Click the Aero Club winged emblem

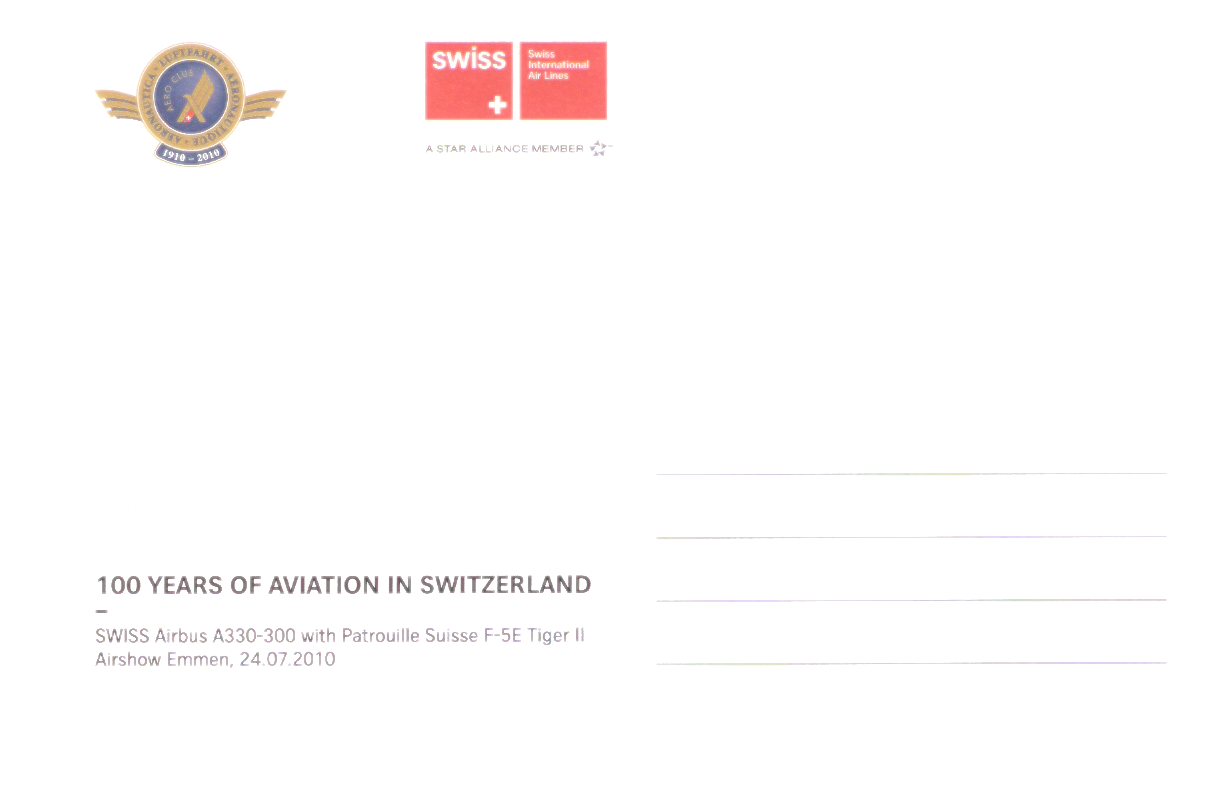(x=190, y=104)
